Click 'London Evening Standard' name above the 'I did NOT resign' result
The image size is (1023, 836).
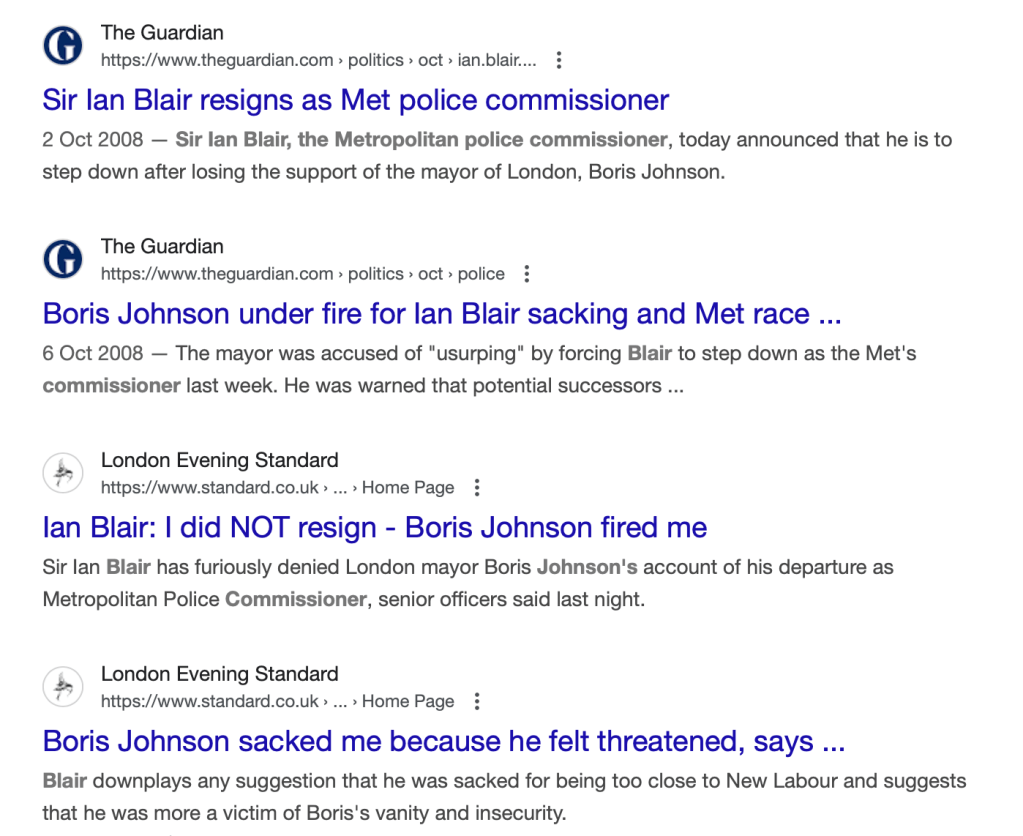click(x=219, y=460)
